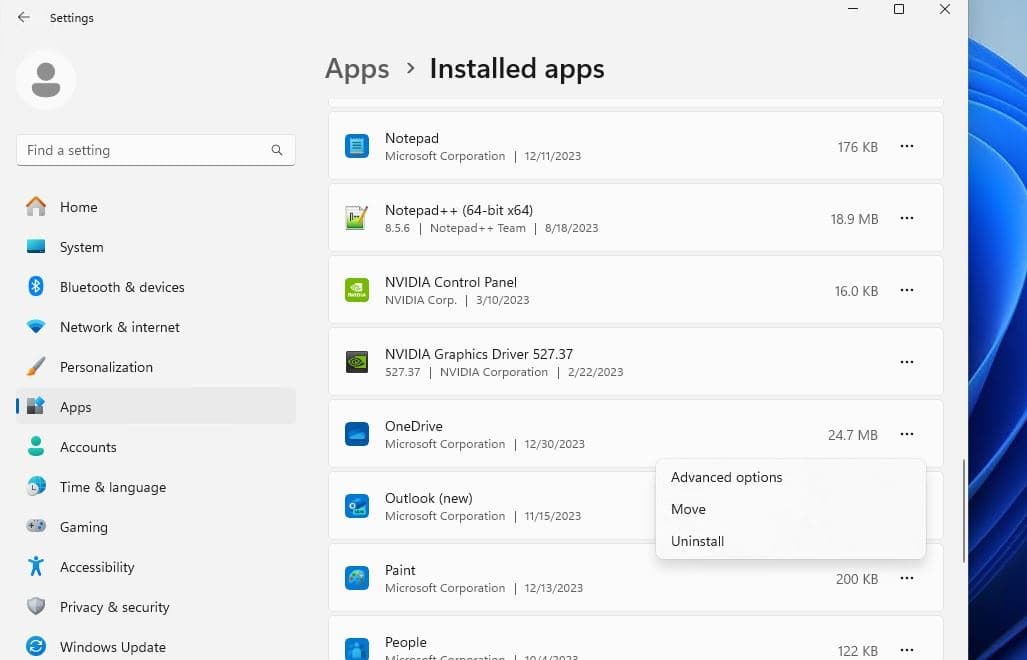Viewport: 1027px width, 660px height.
Task: Open more options for NVIDIA Control Panel
Action: click(x=906, y=290)
